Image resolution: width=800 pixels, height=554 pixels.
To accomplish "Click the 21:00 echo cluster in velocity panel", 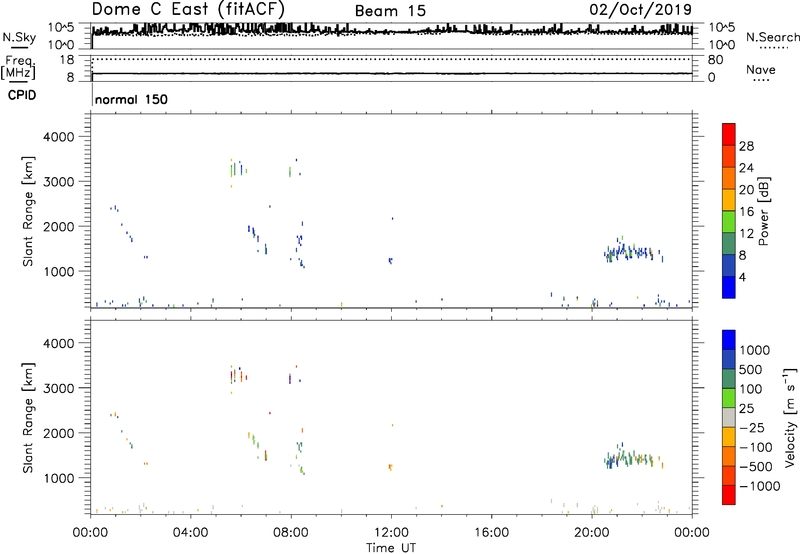I will click(633, 457).
